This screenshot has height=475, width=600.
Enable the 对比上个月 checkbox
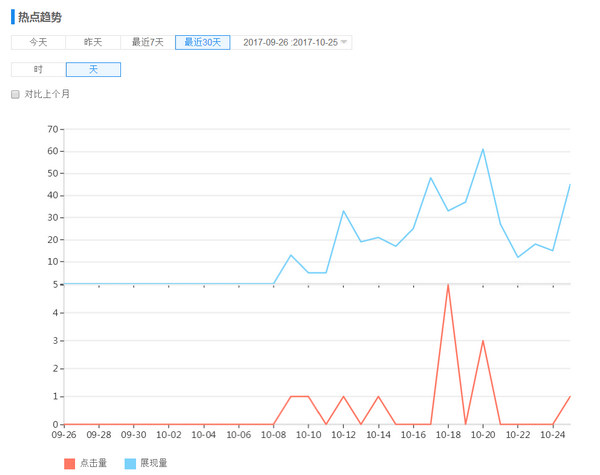point(15,94)
